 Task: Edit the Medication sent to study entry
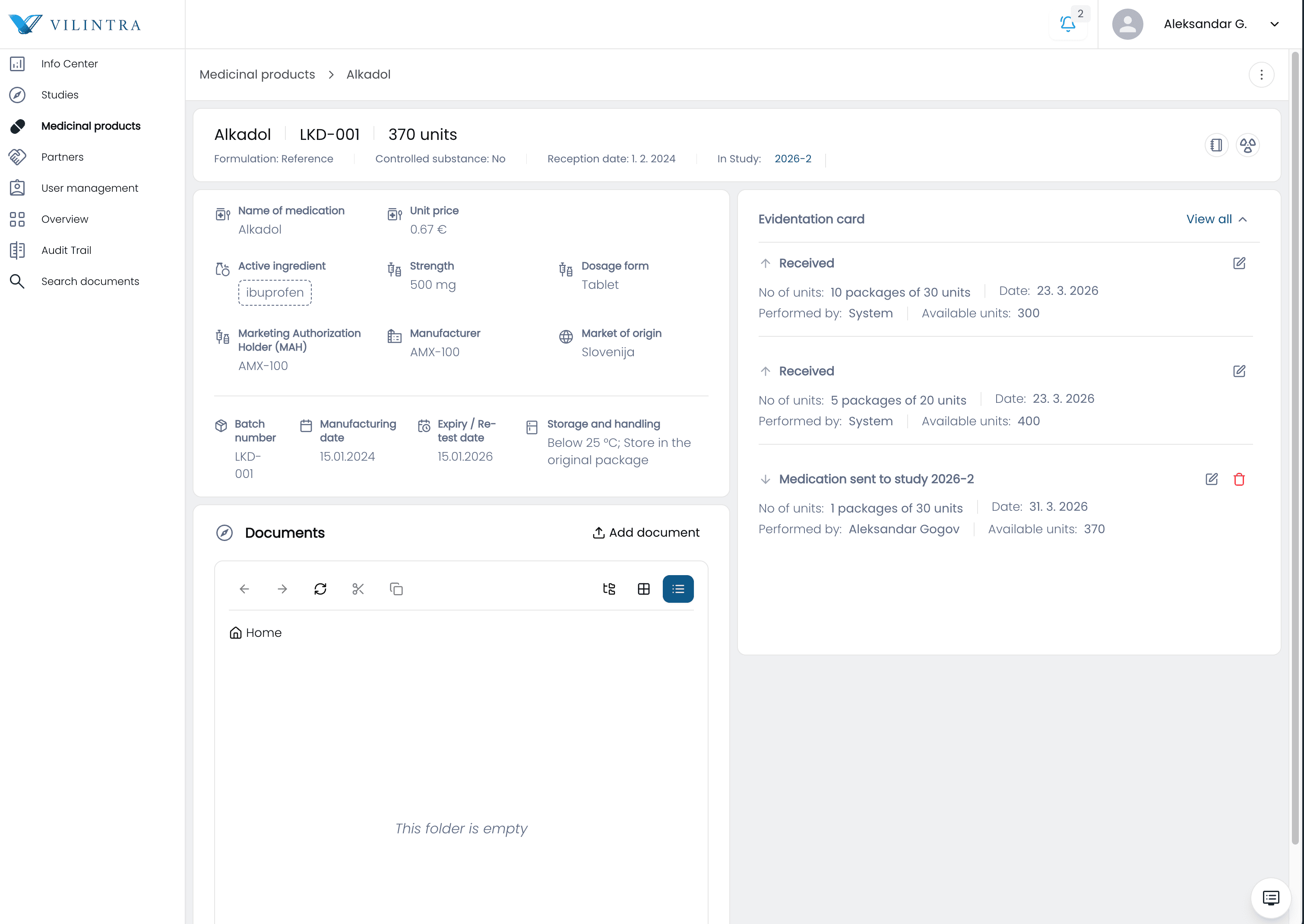tap(1211, 479)
